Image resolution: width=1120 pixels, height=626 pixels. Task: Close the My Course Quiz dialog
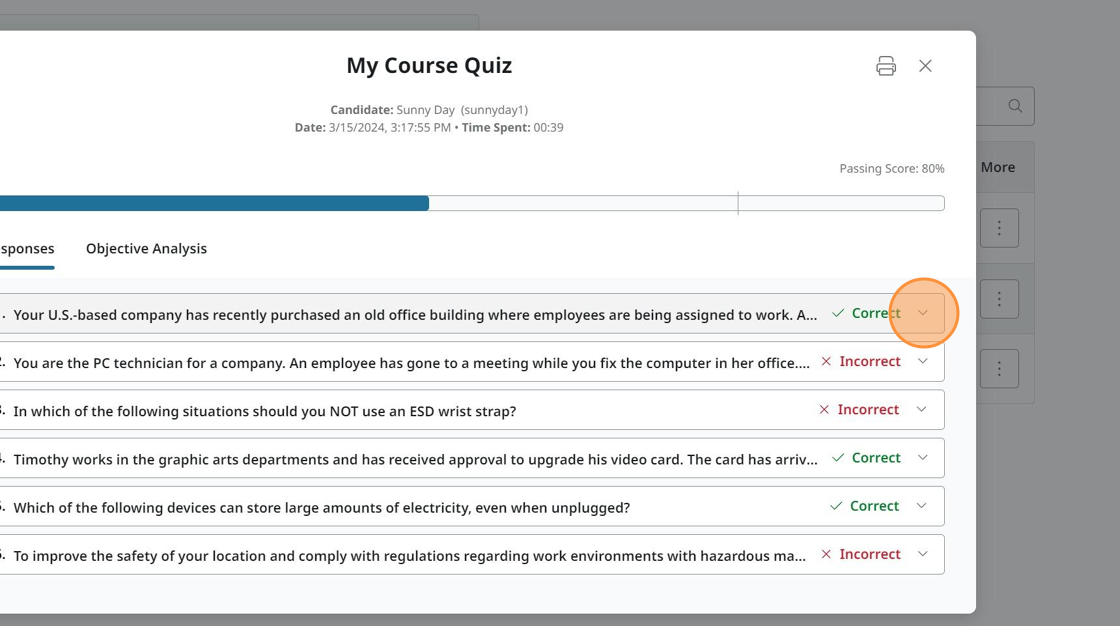925,66
